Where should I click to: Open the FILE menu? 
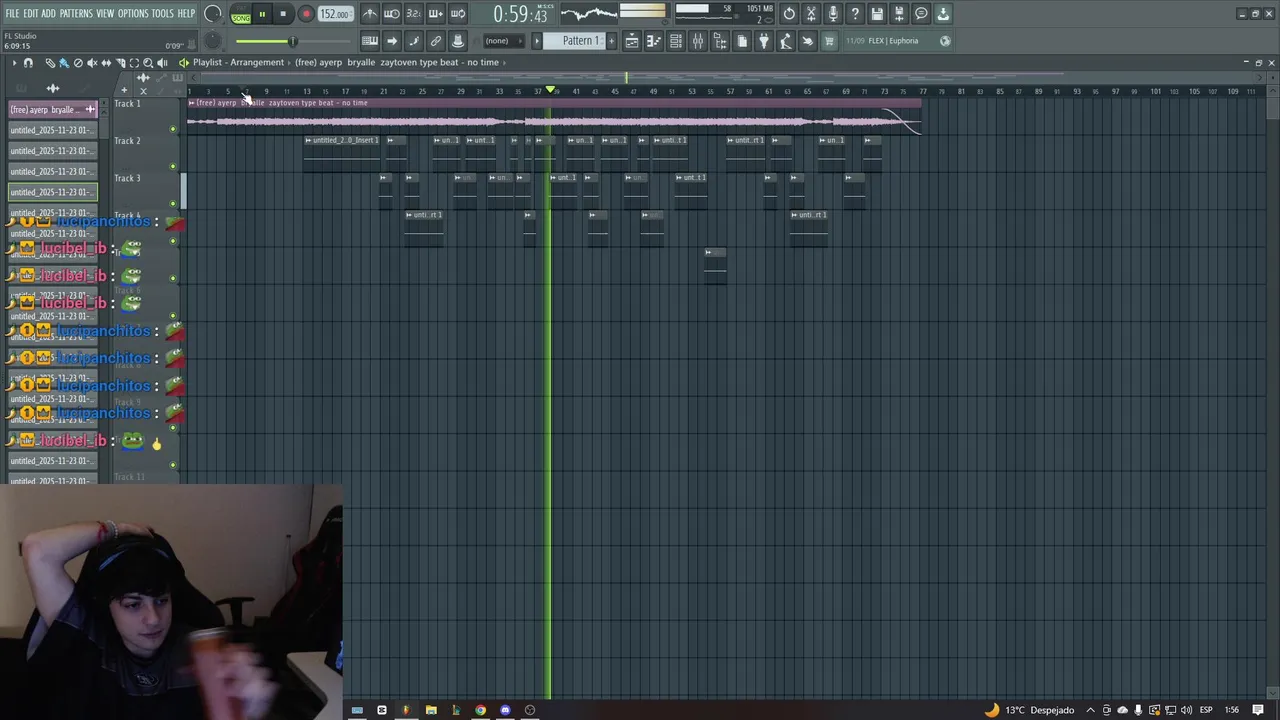point(12,13)
